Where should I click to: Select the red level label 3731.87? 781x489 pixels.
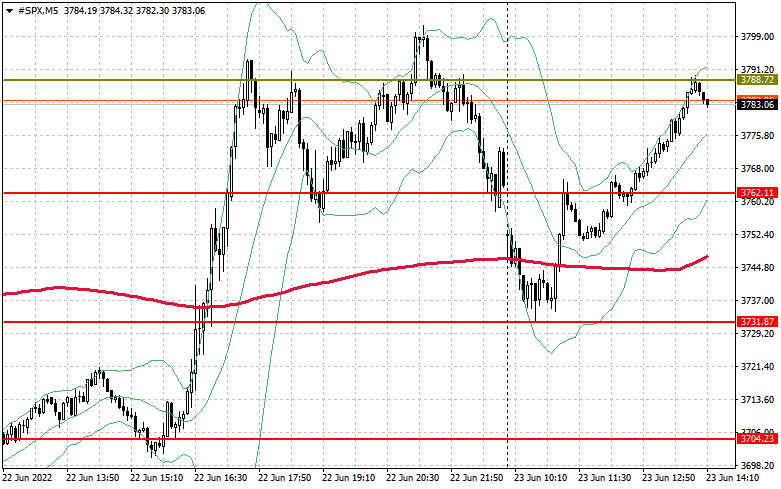click(757, 321)
